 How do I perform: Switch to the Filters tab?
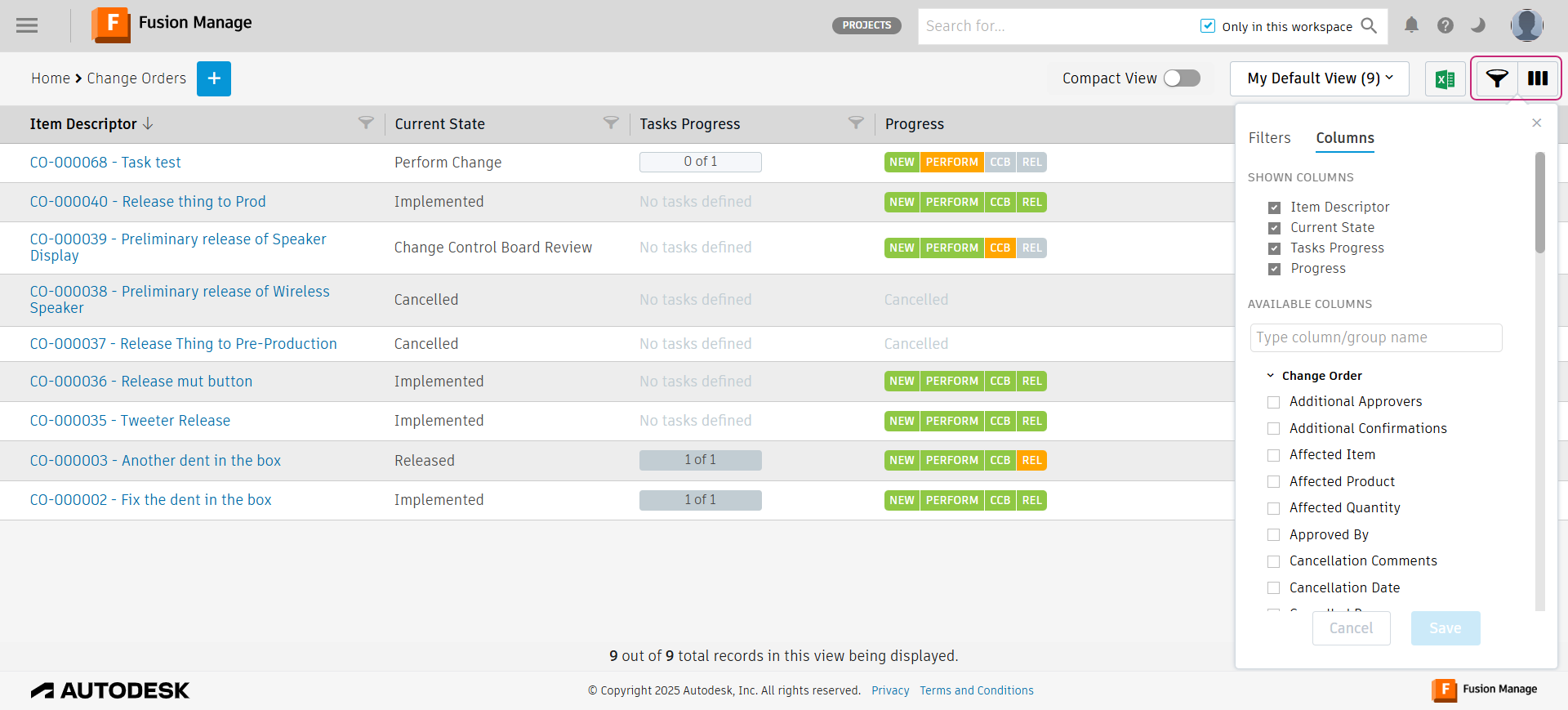1269,138
